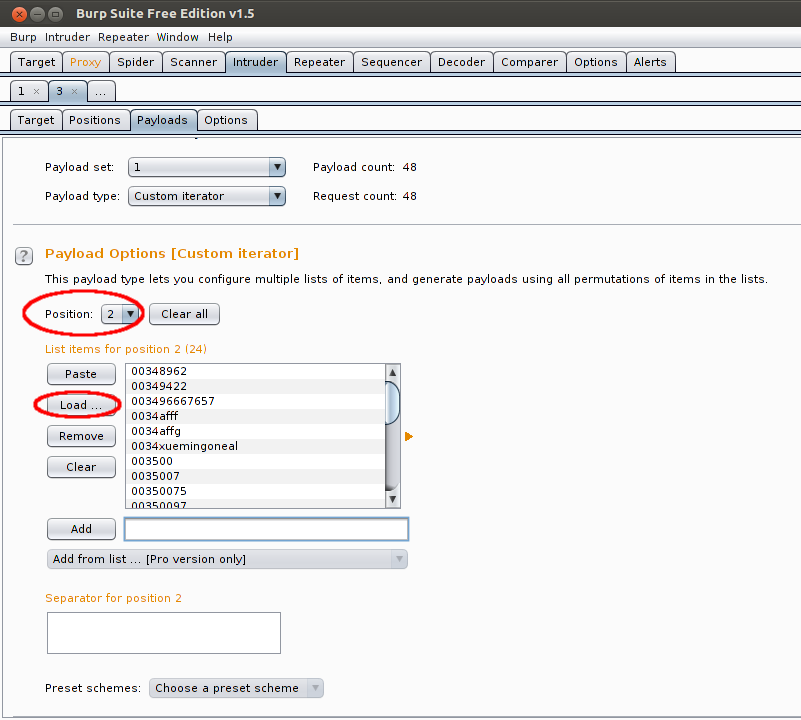801x720 pixels.
Task: Switch to the Sequencer tab
Action: (x=391, y=62)
